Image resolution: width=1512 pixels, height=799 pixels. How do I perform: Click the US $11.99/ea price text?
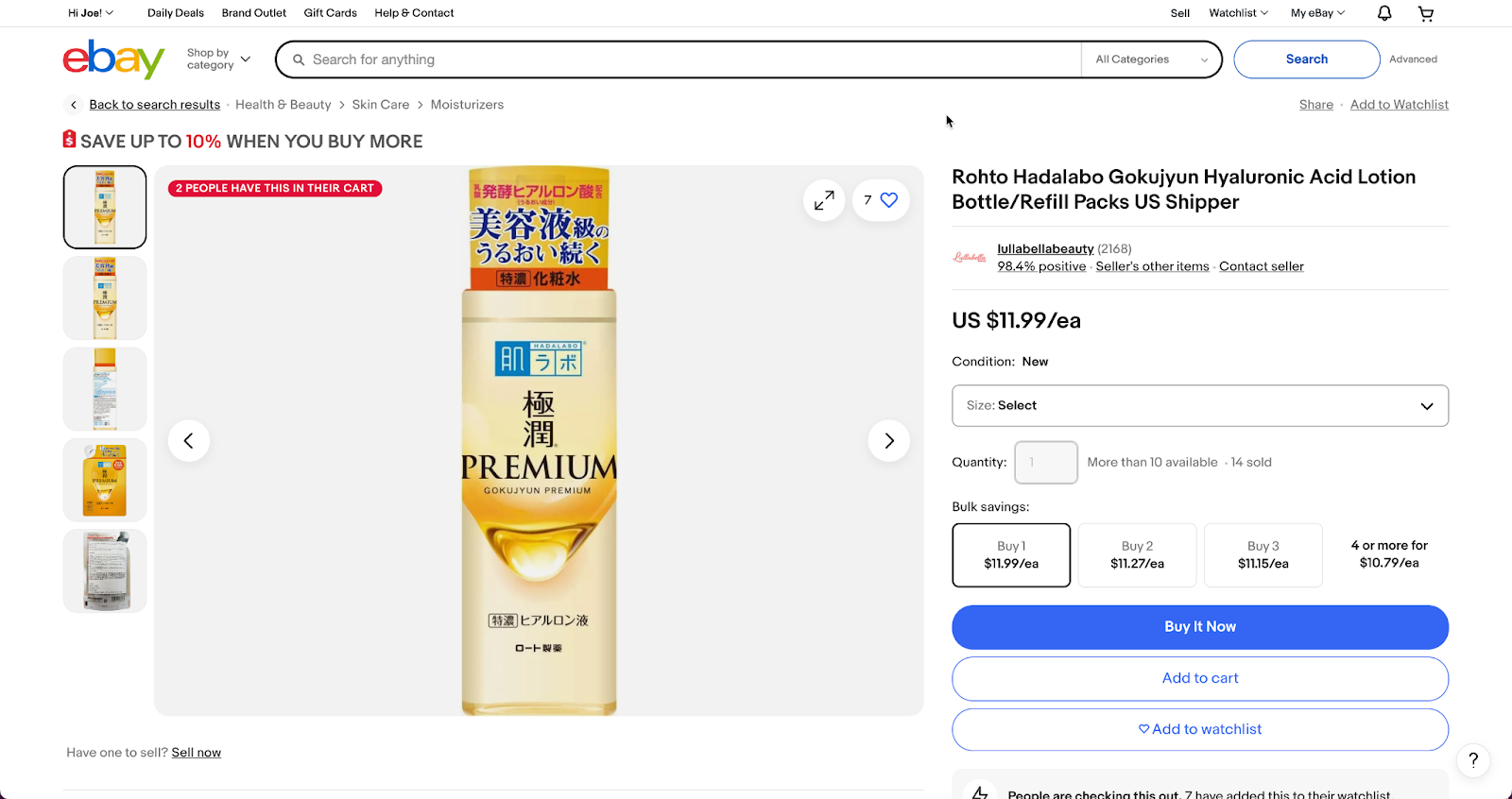1016,320
